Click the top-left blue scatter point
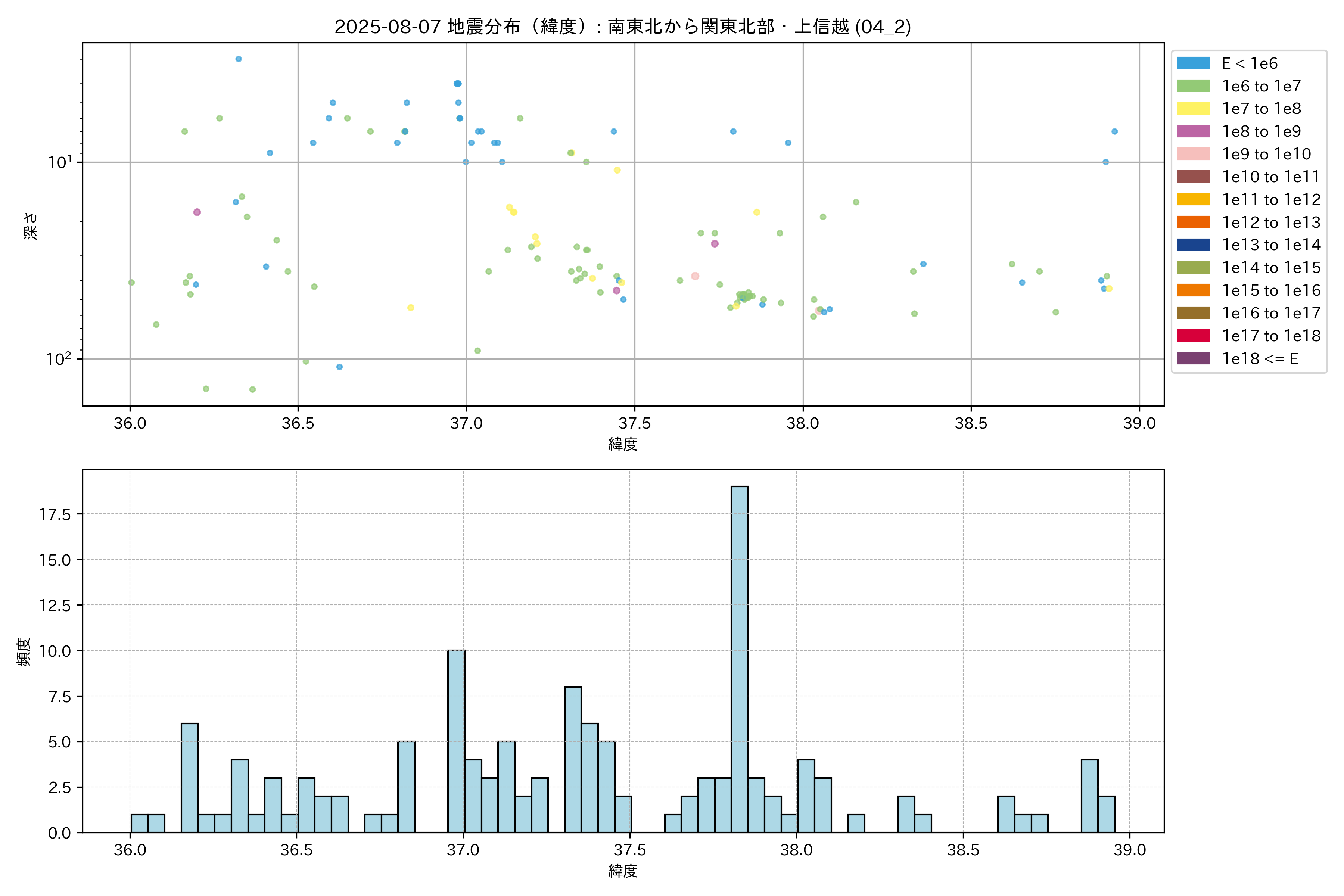Viewport: 1344px width, 896px height. point(238,59)
